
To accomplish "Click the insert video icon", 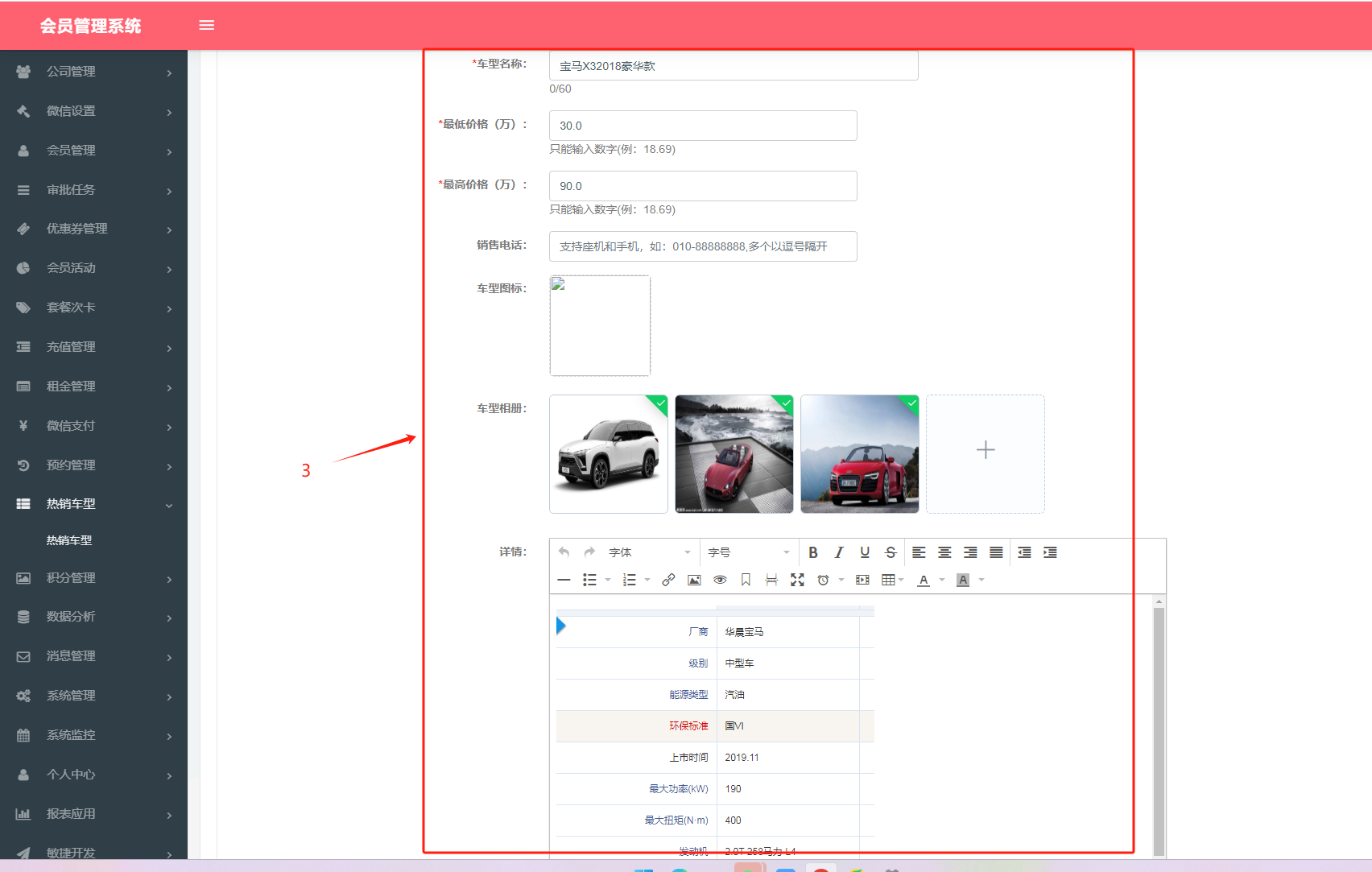I will [x=862, y=580].
